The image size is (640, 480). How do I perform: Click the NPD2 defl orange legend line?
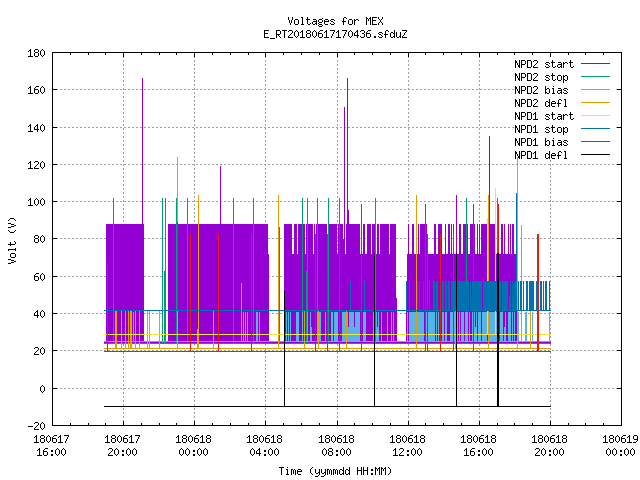coord(595,103)
